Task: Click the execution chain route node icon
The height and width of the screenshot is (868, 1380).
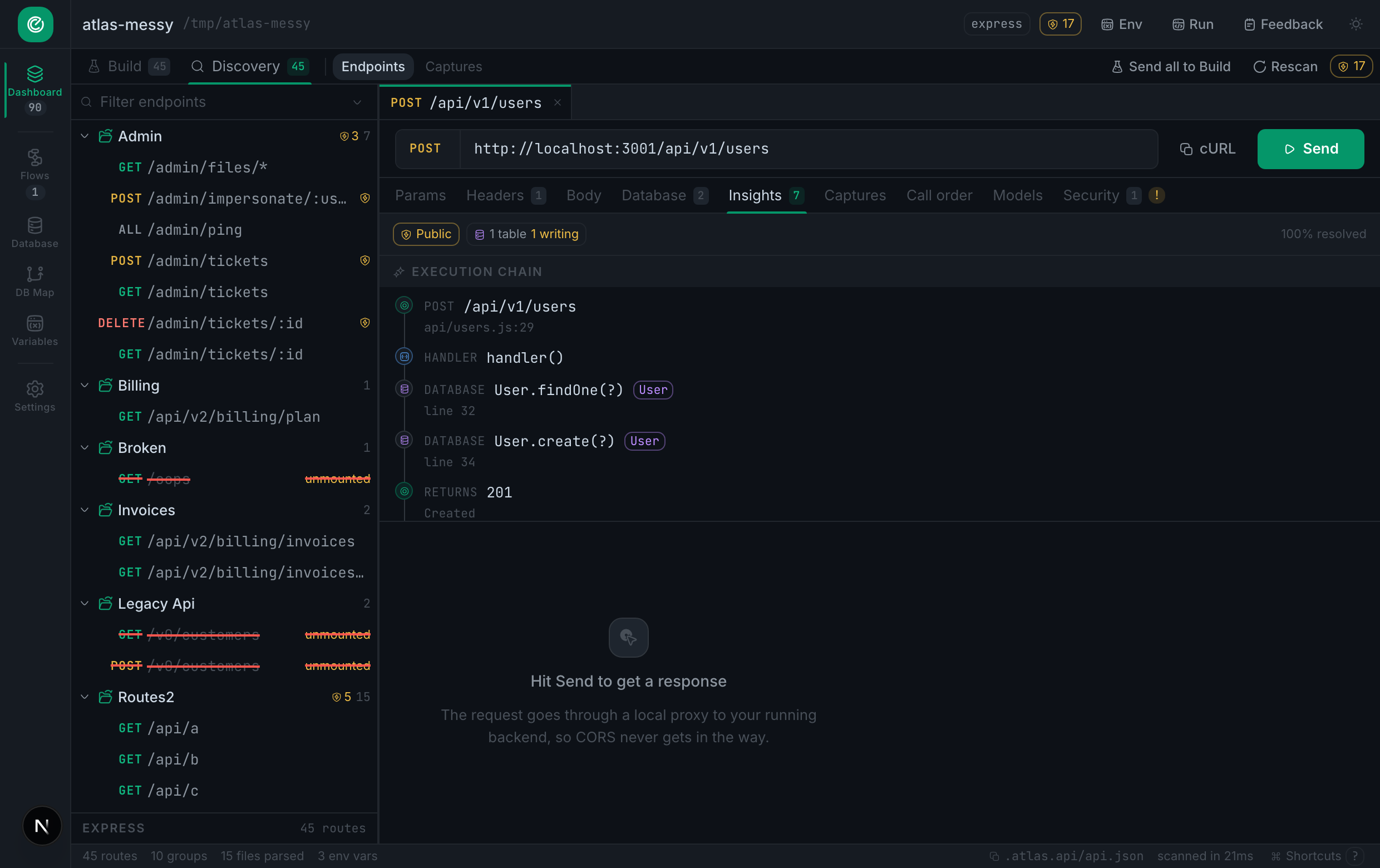Action: point(404,305)
